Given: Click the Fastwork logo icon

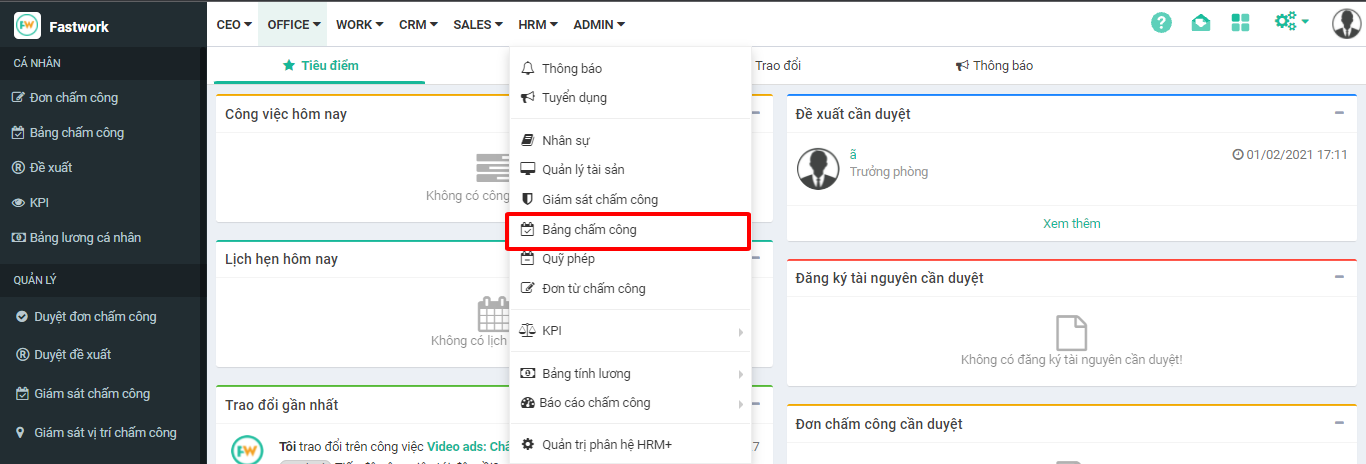Looking at the screenshot, I should click(27, 26).
